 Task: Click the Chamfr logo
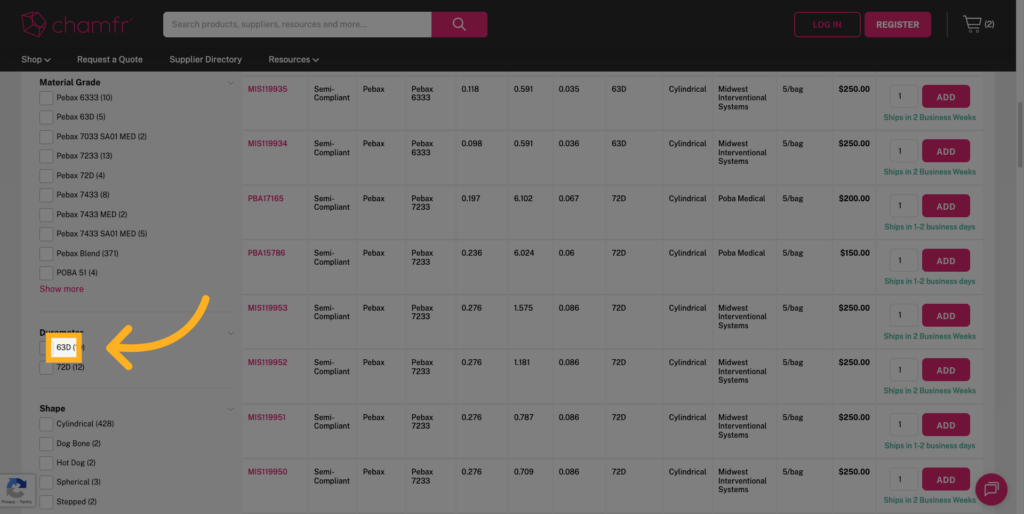[76, 25]
